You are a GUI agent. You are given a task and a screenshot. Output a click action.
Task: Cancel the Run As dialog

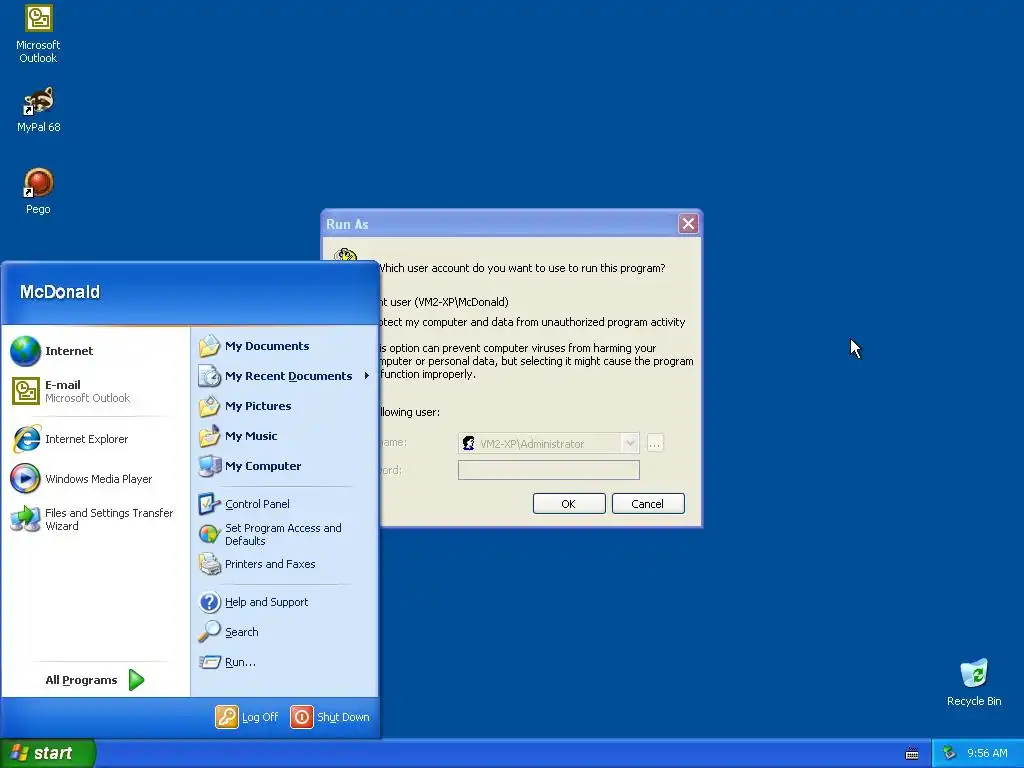pos(648,504)
